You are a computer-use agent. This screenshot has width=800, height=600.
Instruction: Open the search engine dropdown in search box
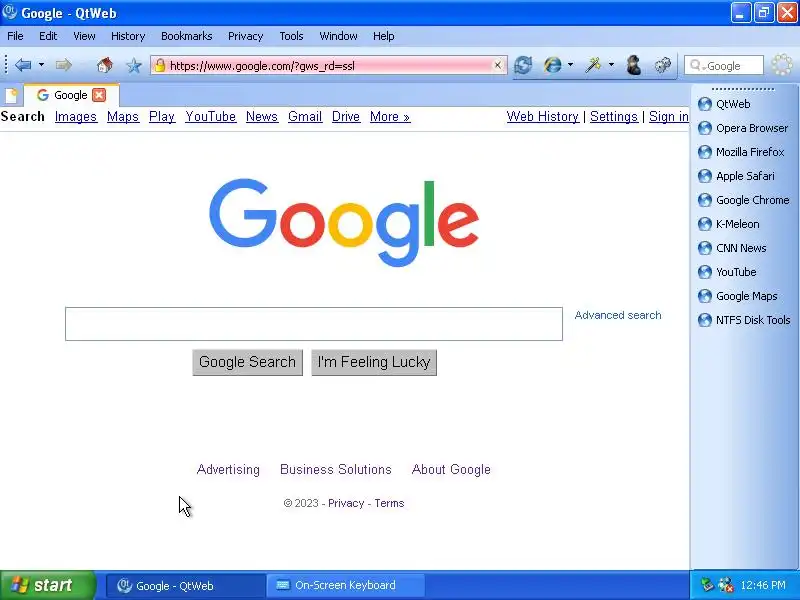[x=697, y=66]
